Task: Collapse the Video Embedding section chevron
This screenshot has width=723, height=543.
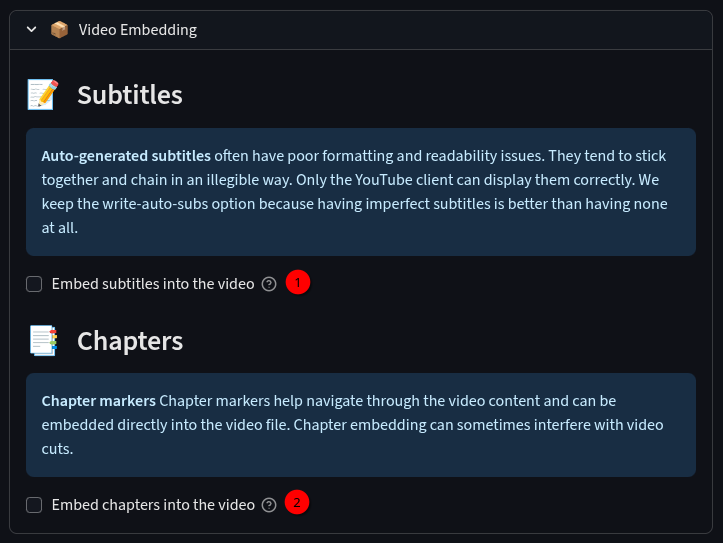Action: pos(31,30)
